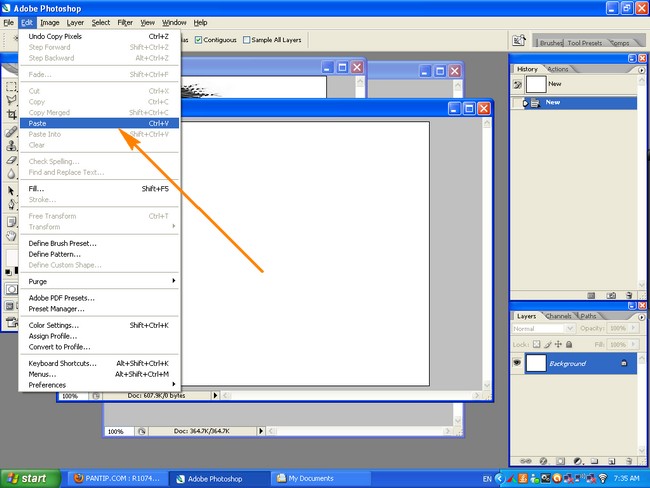This screenshot has width=650, height=488.
Task: Click New snapshot thumbnail in History
Action: click(536, 84)
